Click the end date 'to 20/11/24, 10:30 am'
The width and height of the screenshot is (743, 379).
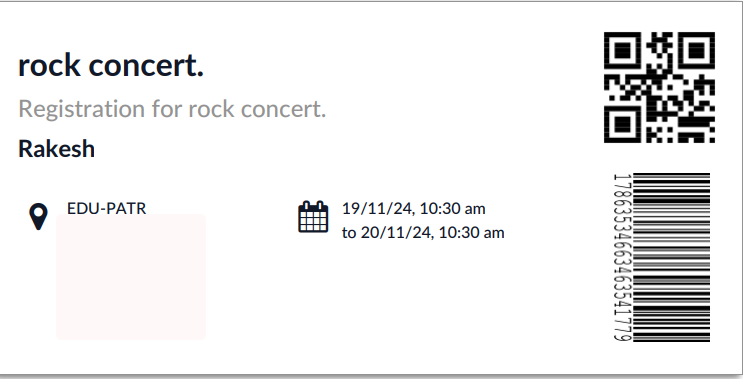click(423, 233)
